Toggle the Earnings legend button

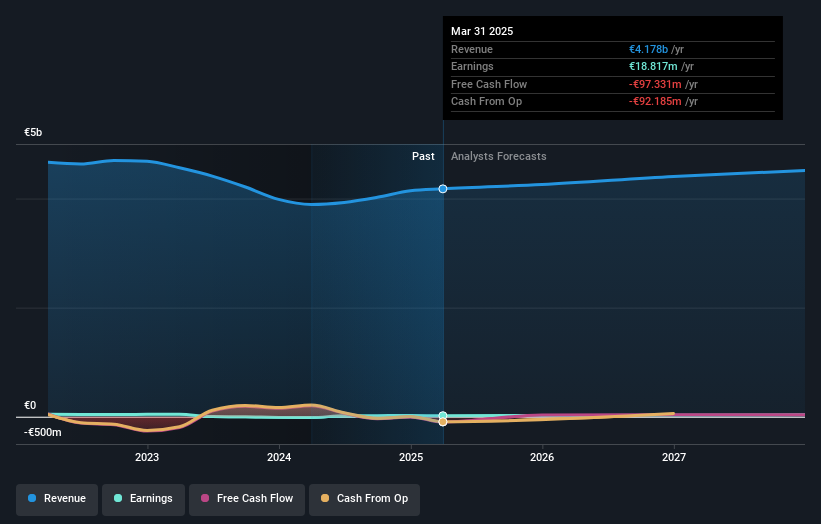click(x=143, y=499)
